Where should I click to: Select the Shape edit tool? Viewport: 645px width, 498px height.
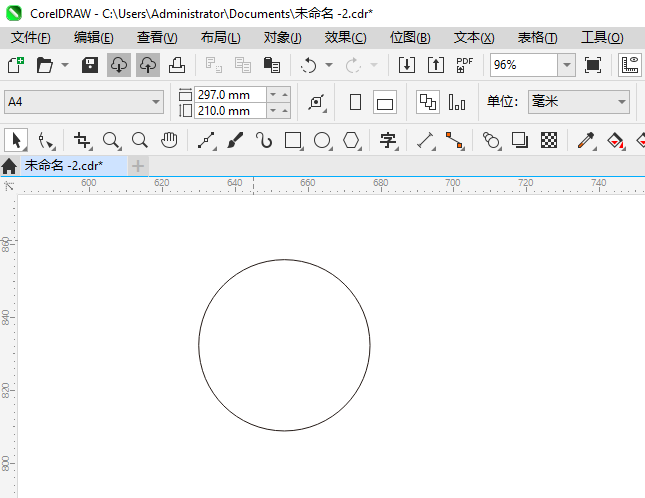click(46, 140)
